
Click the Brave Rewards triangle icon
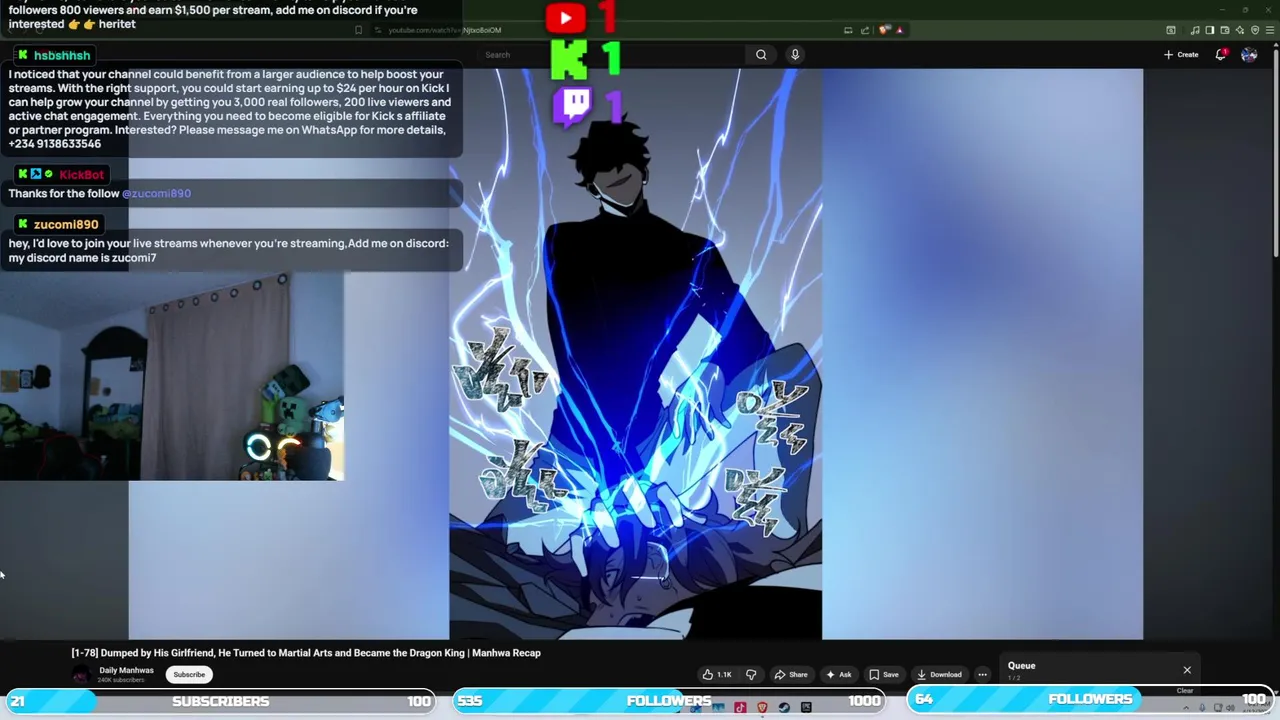pyautogui.click(x=900, y=30)
